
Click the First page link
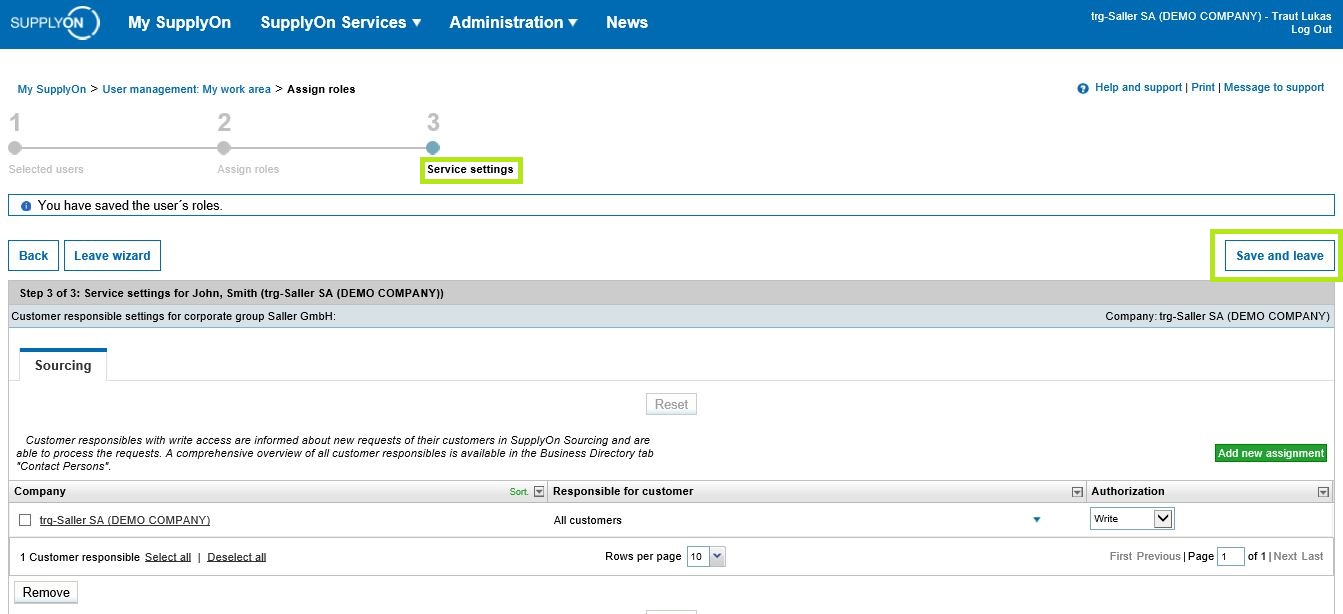(1121, 556)
